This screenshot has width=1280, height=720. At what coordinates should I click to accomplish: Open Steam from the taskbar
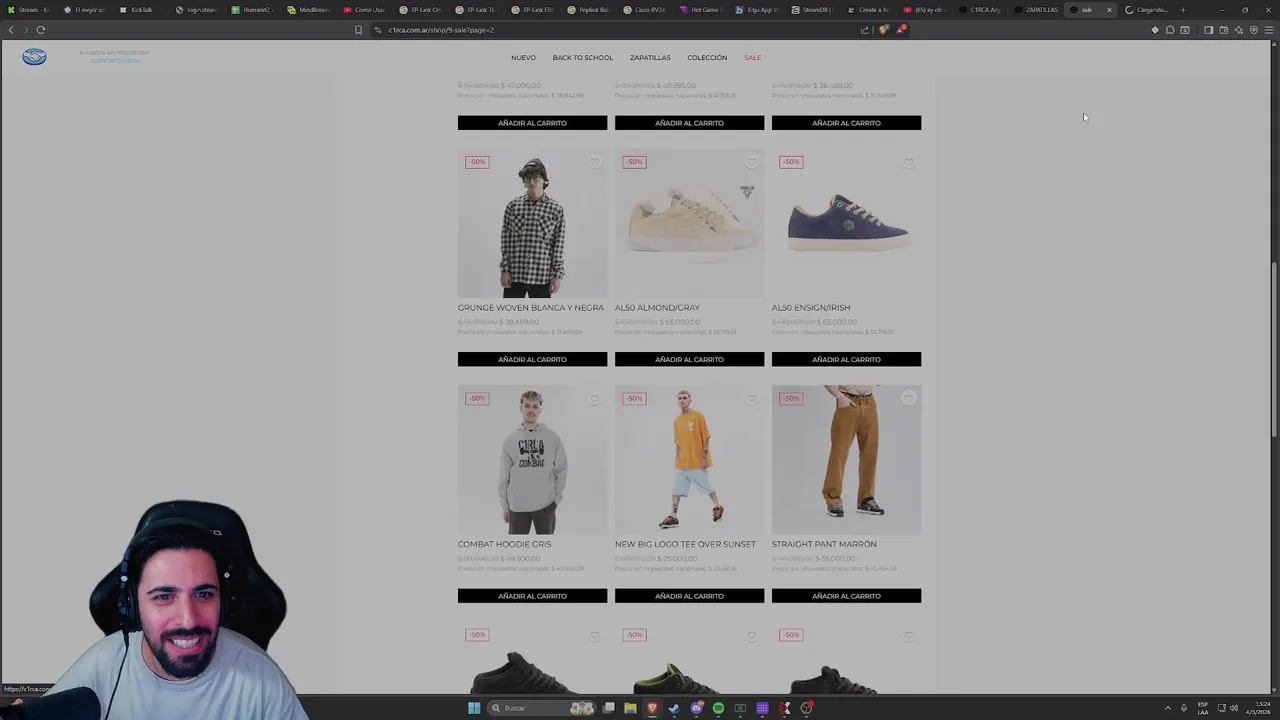coord(674,708)
